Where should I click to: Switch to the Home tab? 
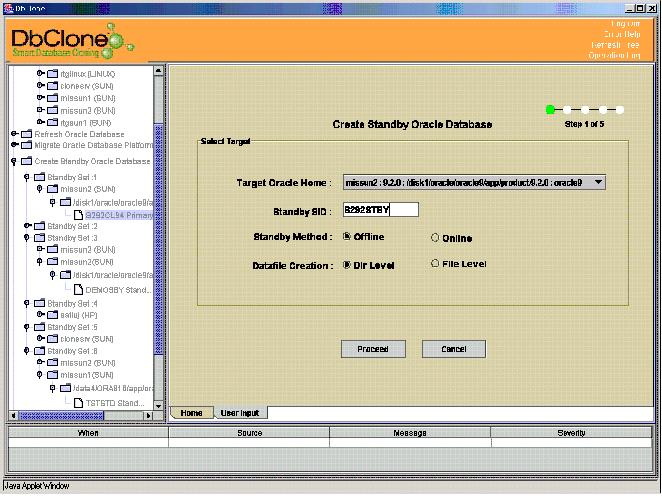tap(192, 413)
